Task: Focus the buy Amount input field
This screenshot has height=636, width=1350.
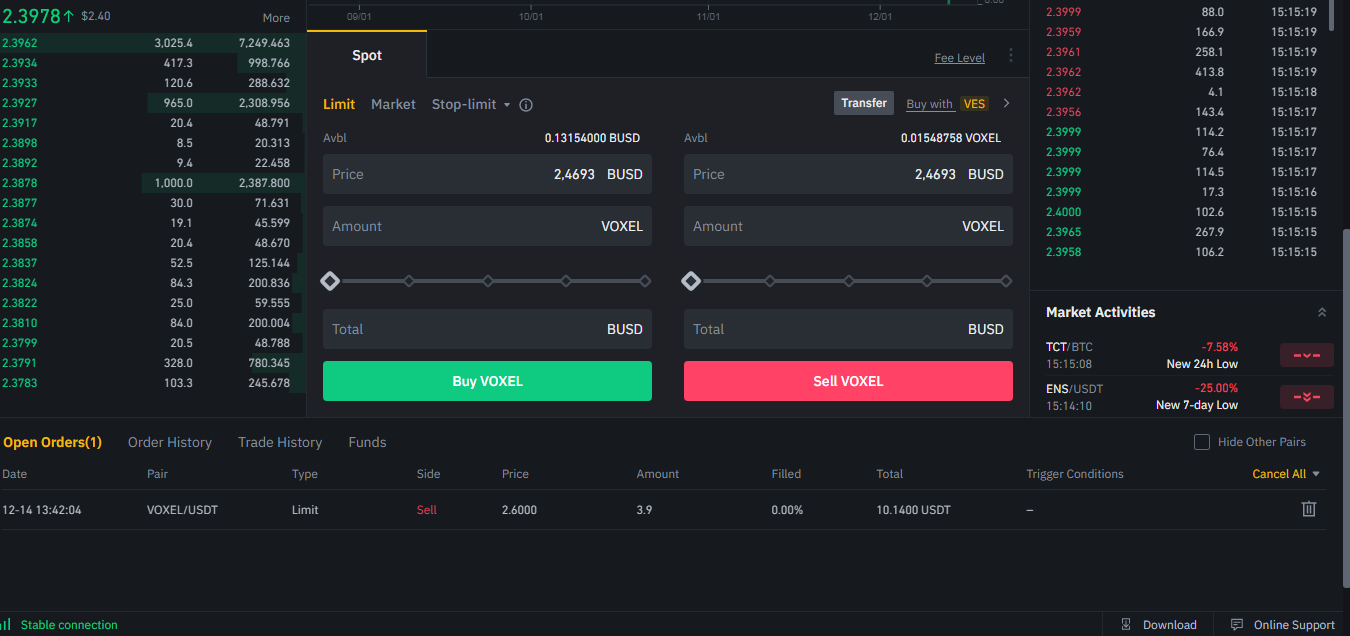Action: 487,226
